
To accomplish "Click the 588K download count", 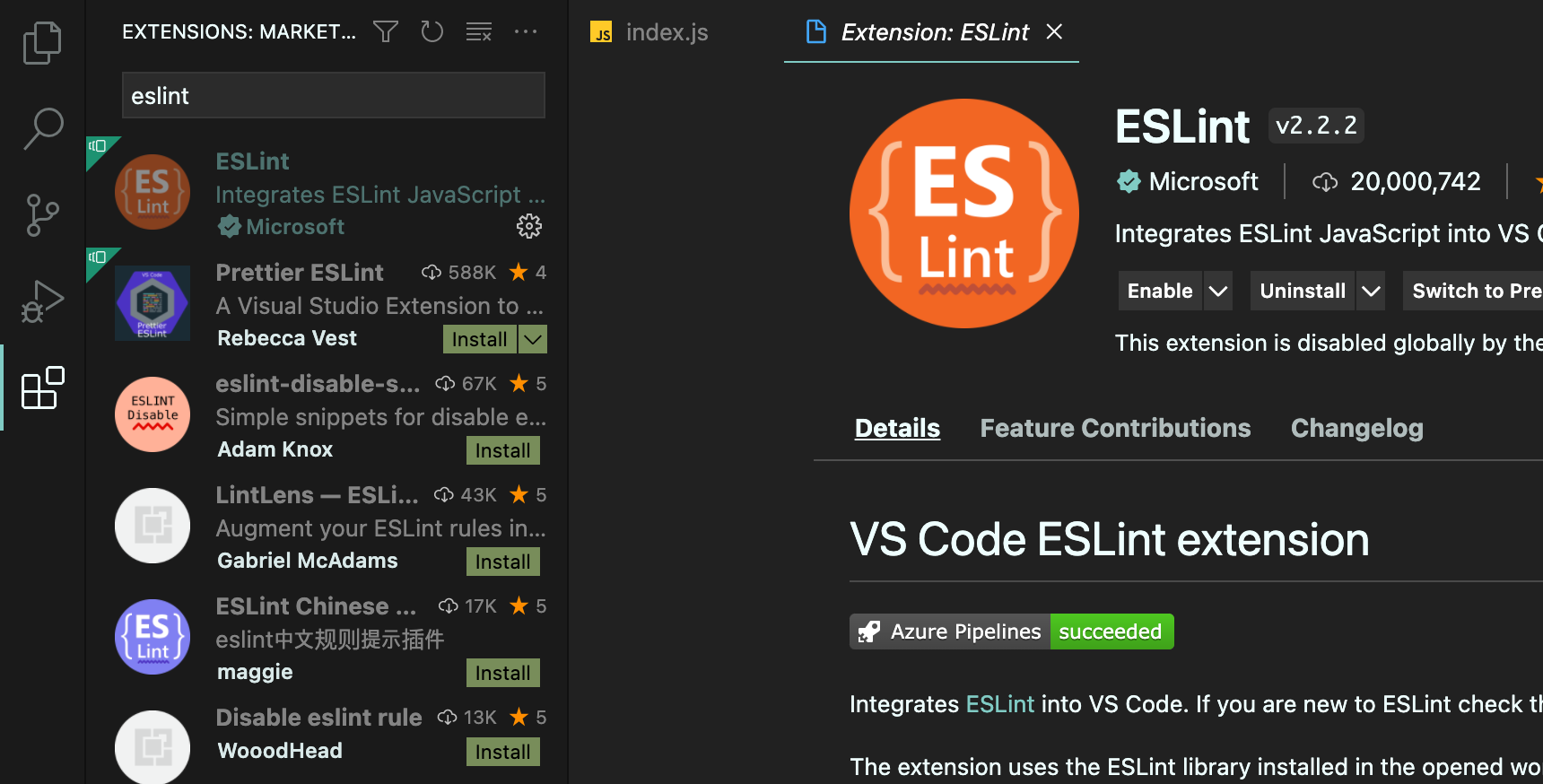I will tap(472, 273).
